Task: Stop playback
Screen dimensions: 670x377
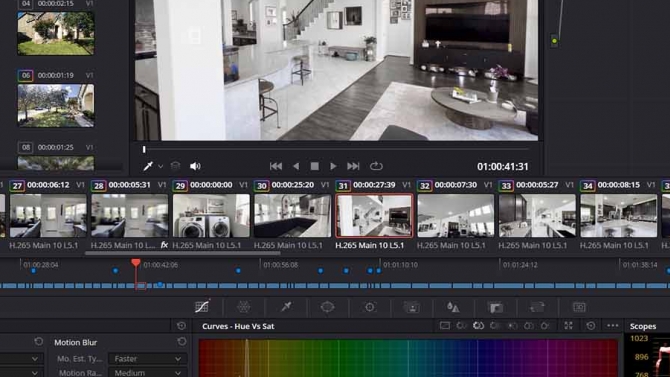Action: (314, 166)
